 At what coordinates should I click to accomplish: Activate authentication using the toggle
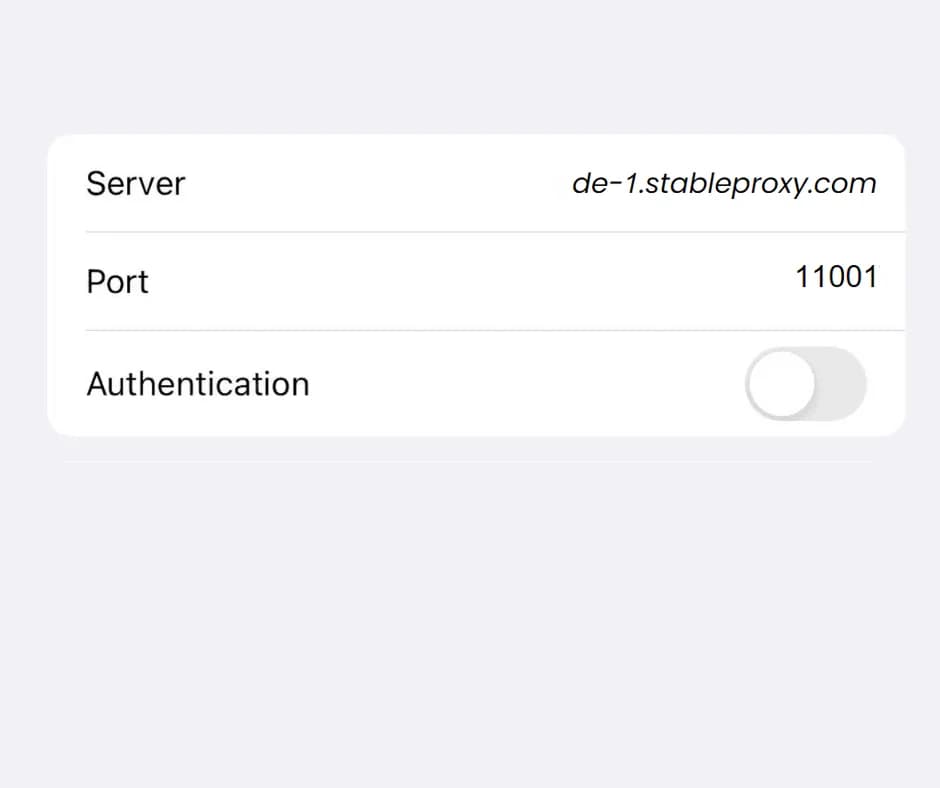point(806,384)
